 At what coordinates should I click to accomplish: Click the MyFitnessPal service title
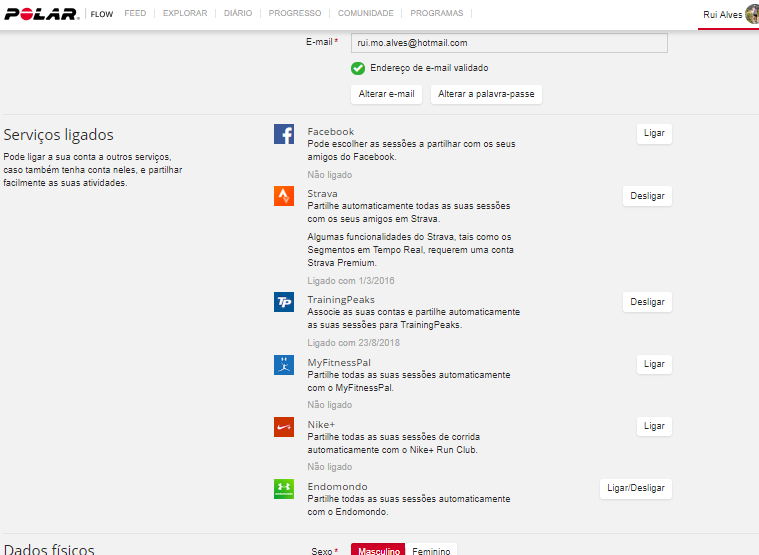(339, 362)
